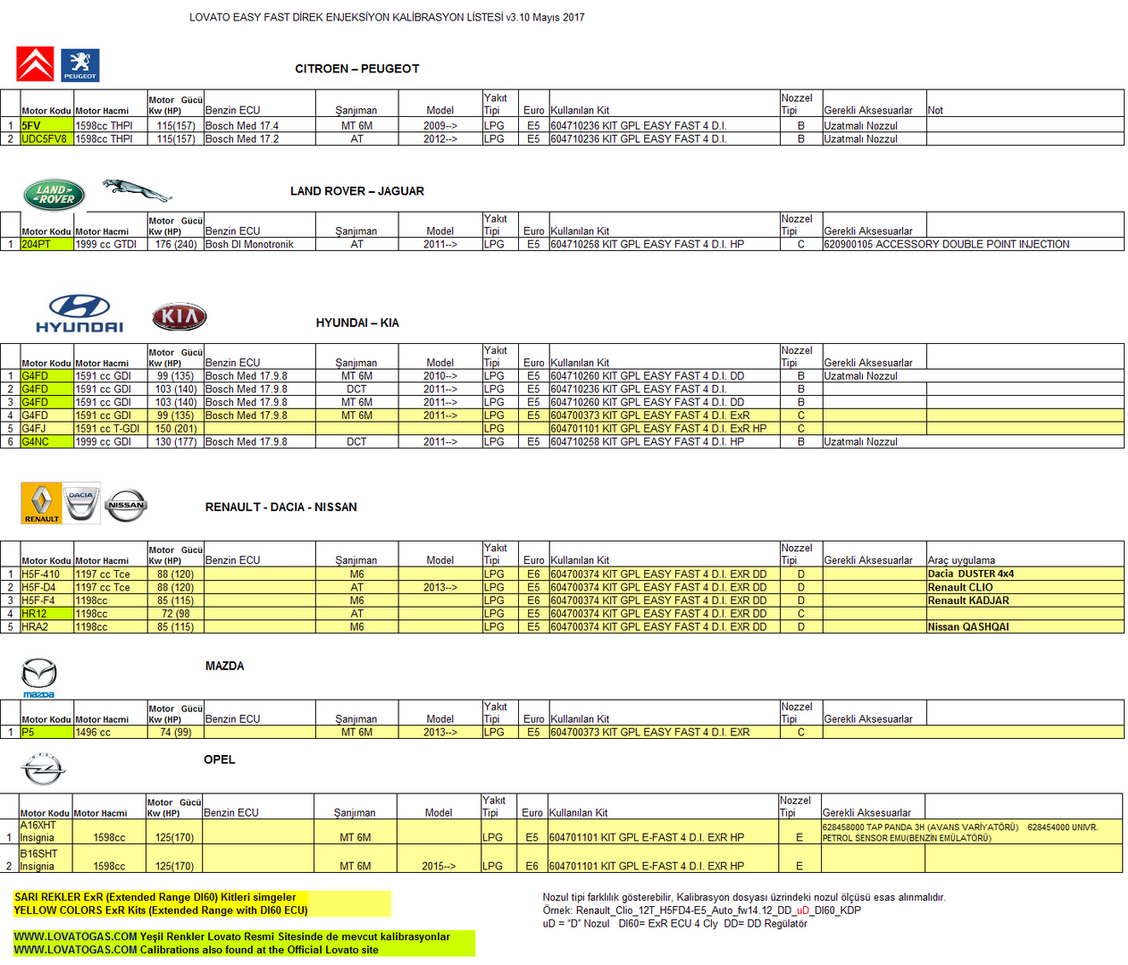Select the Opel lightning logo
This screenshot has height=965, width=1128.
[42, 769]
